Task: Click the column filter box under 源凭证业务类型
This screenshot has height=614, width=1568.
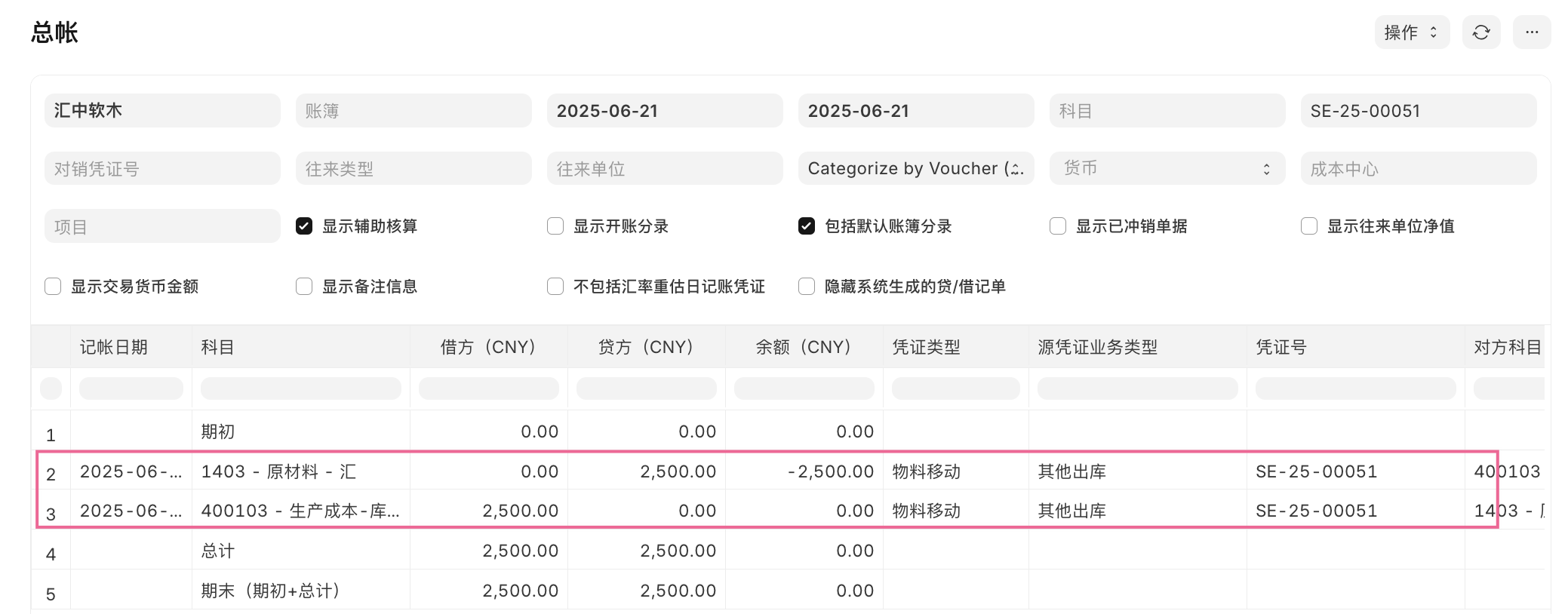Action: click(x=1138, y=388)
